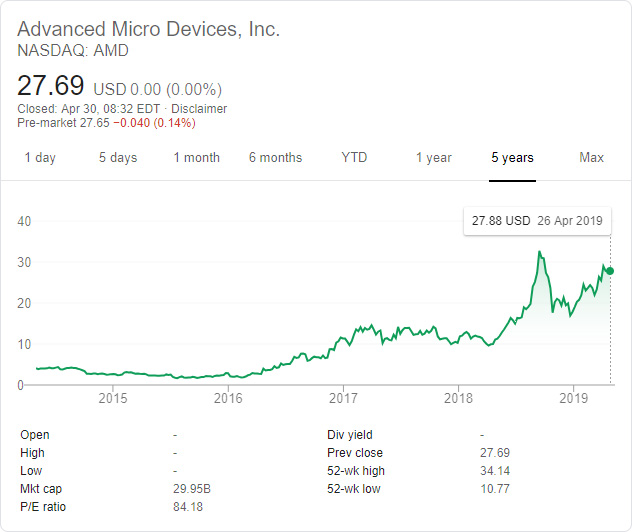This screenshot has height=532, width=632.
Task: Open the Disclaimer link
Action: click(x=199, y=109)
